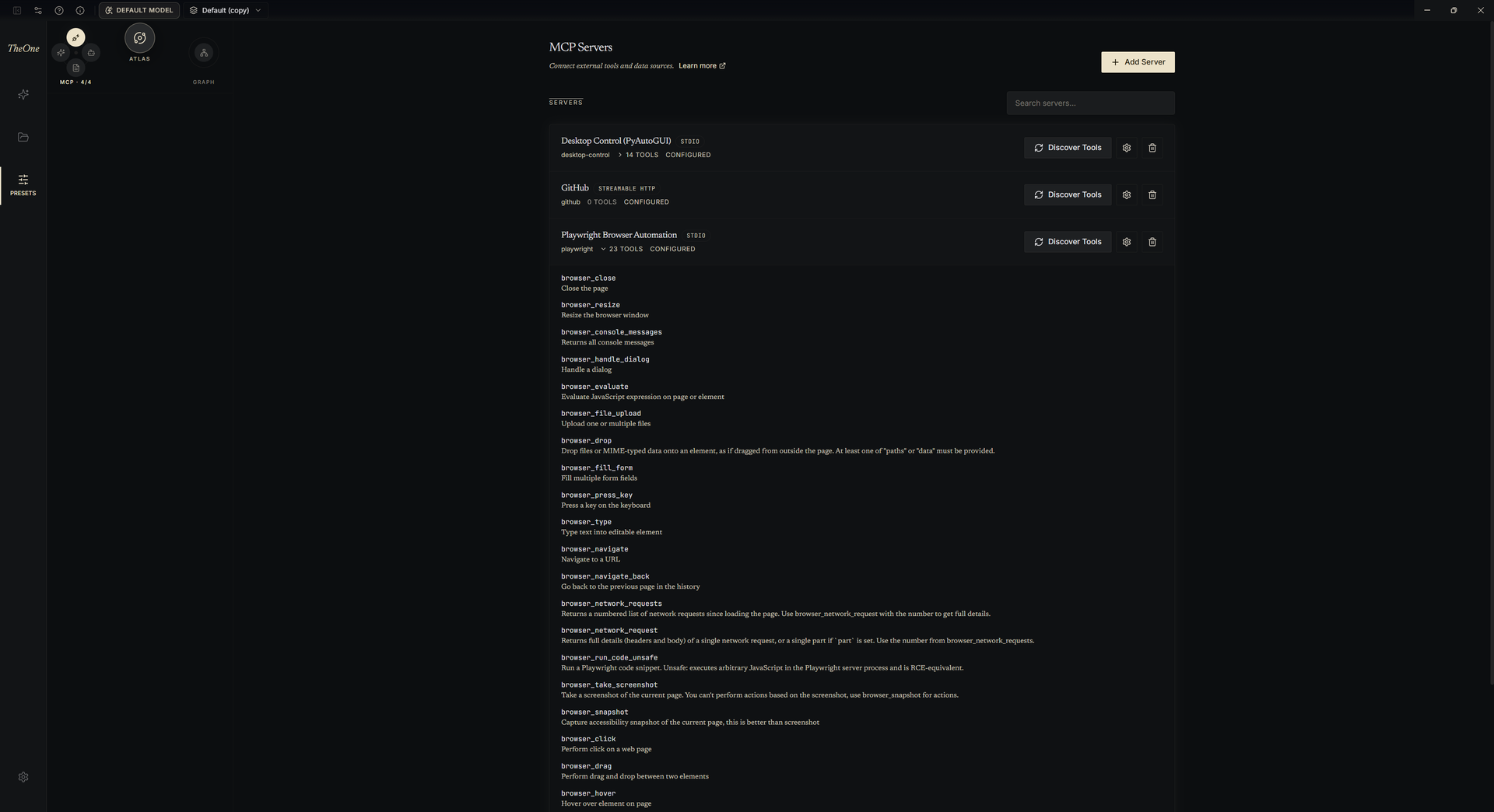Select the browser_file_upload tool entry
This screenshot has height=812, width=1494.
click(x=606, y=418)
